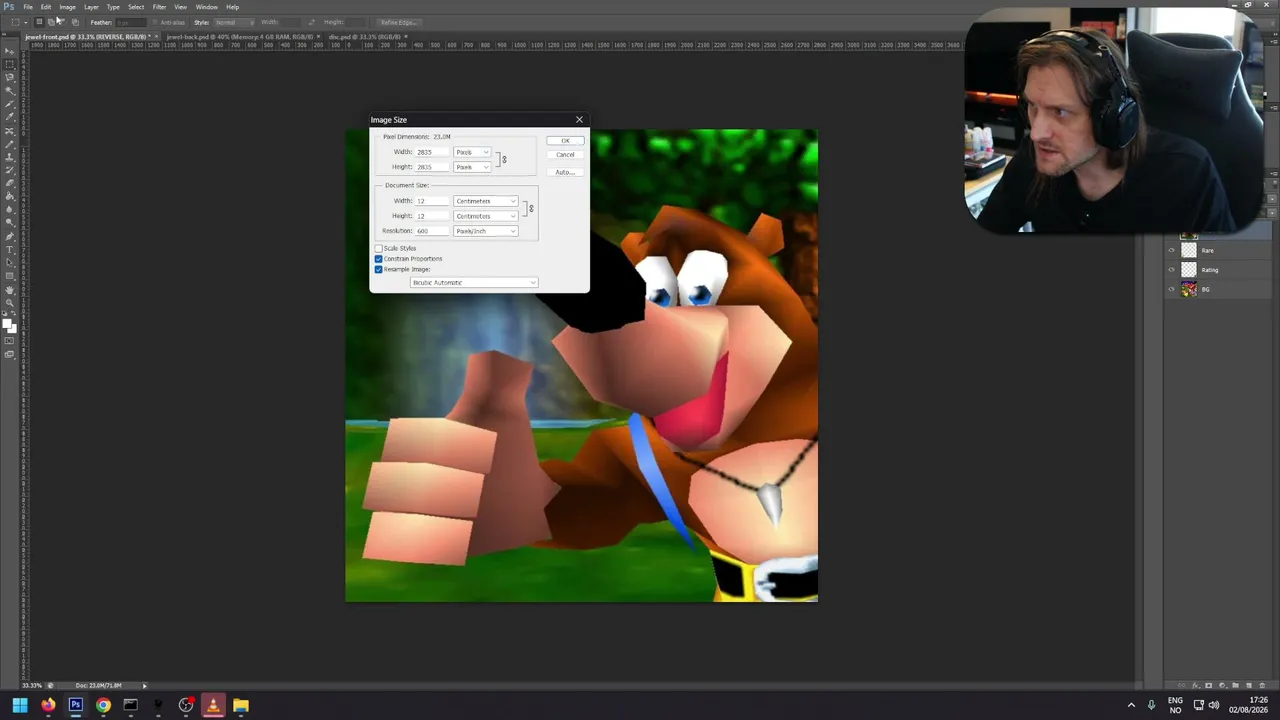
Task: Open the Image menu
Action: coord(67,7)
